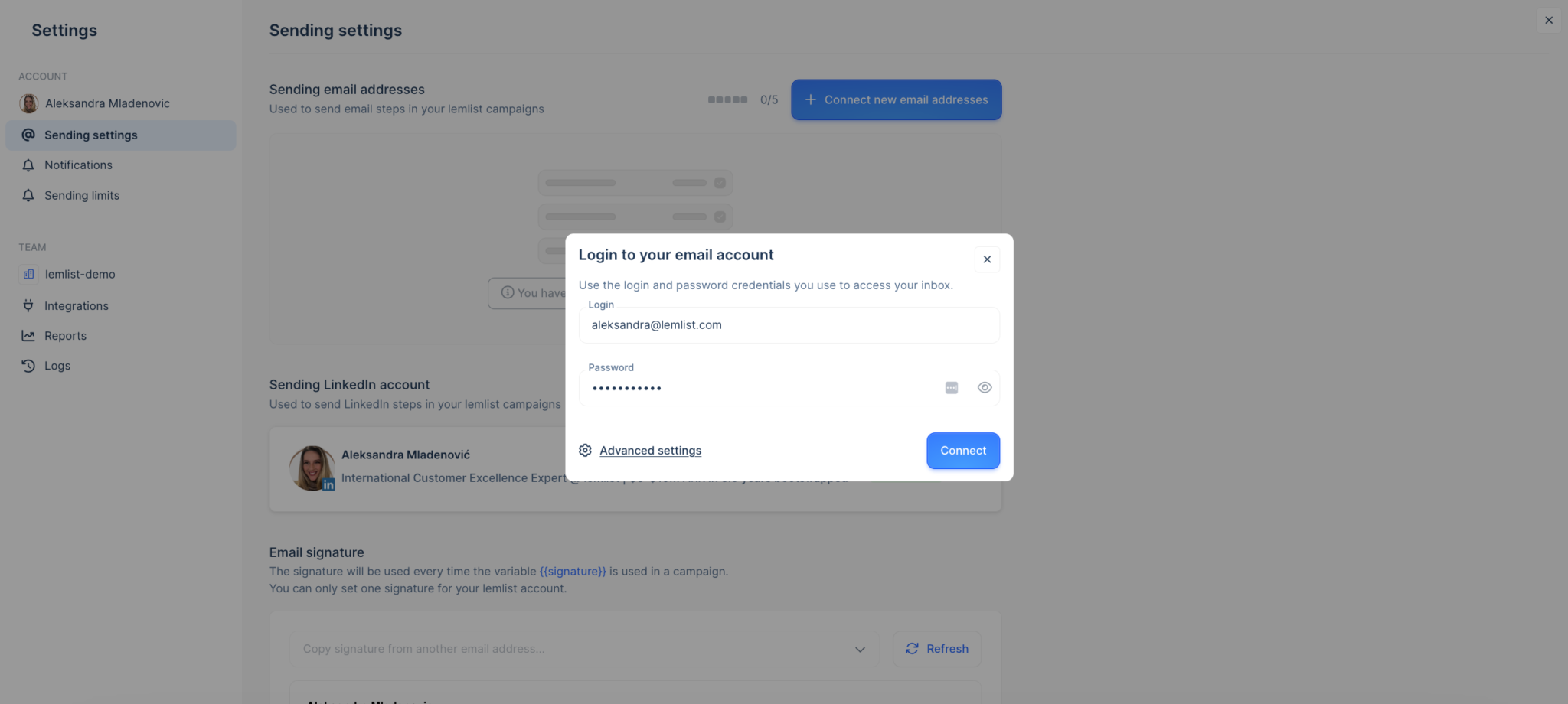Click the Advanced settings link
The image size is (1568, 704).
pos(650,450)
